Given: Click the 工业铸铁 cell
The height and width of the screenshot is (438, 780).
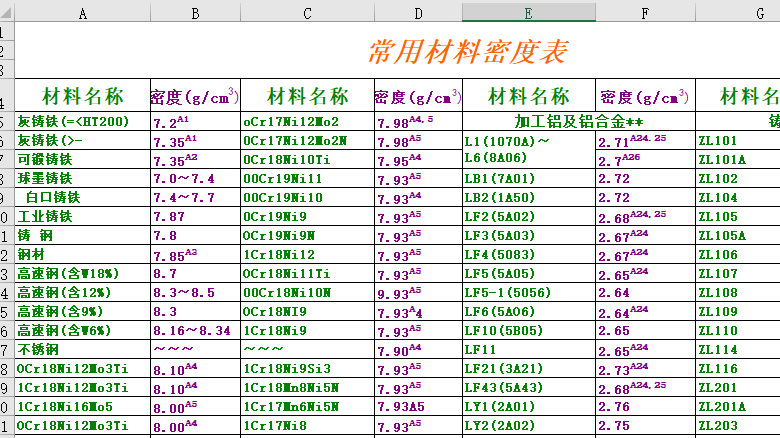Looking at the screenshot, I should pyautogui.click(x=83, y=217).
